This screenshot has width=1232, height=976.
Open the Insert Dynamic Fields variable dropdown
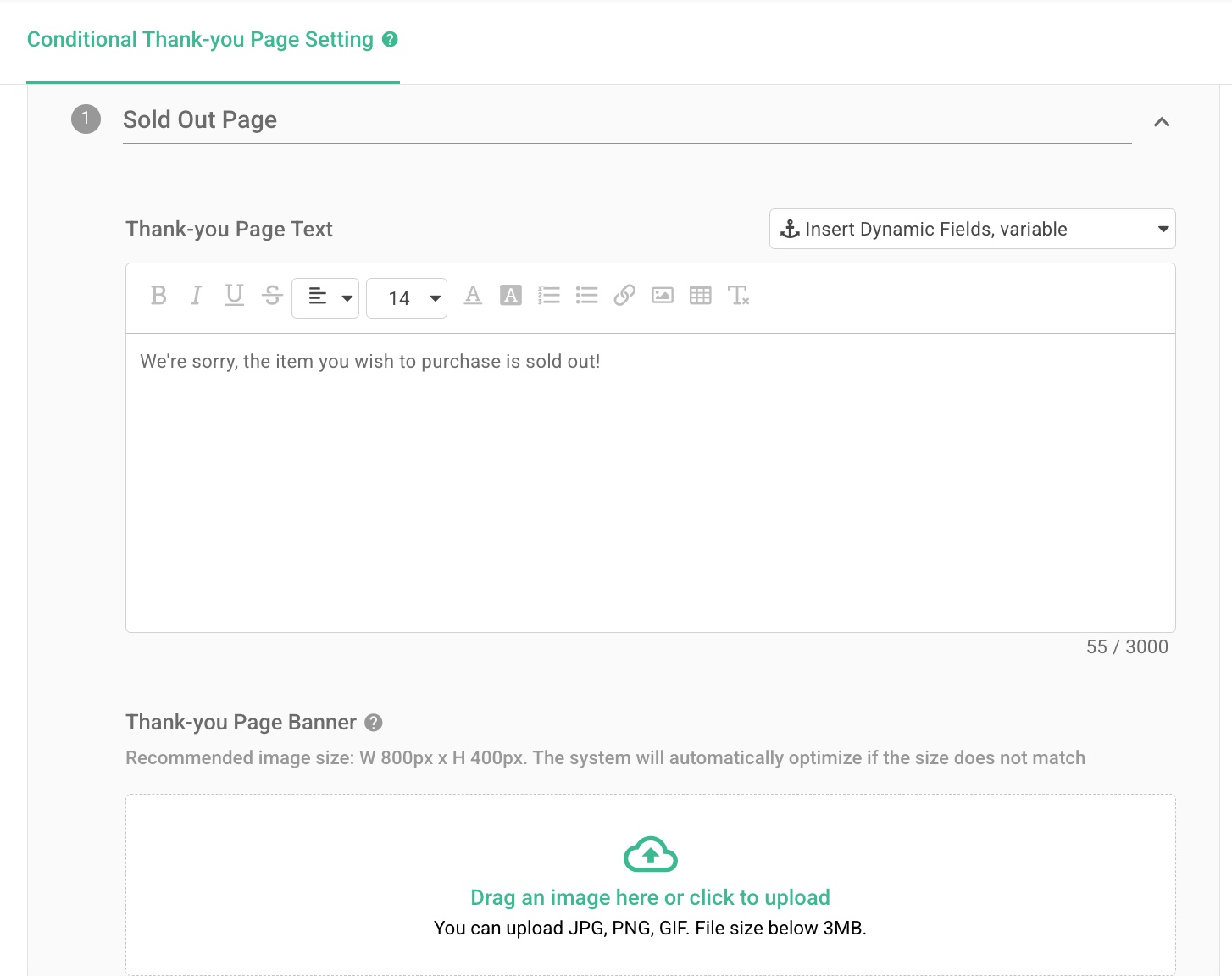pos(971,229)
